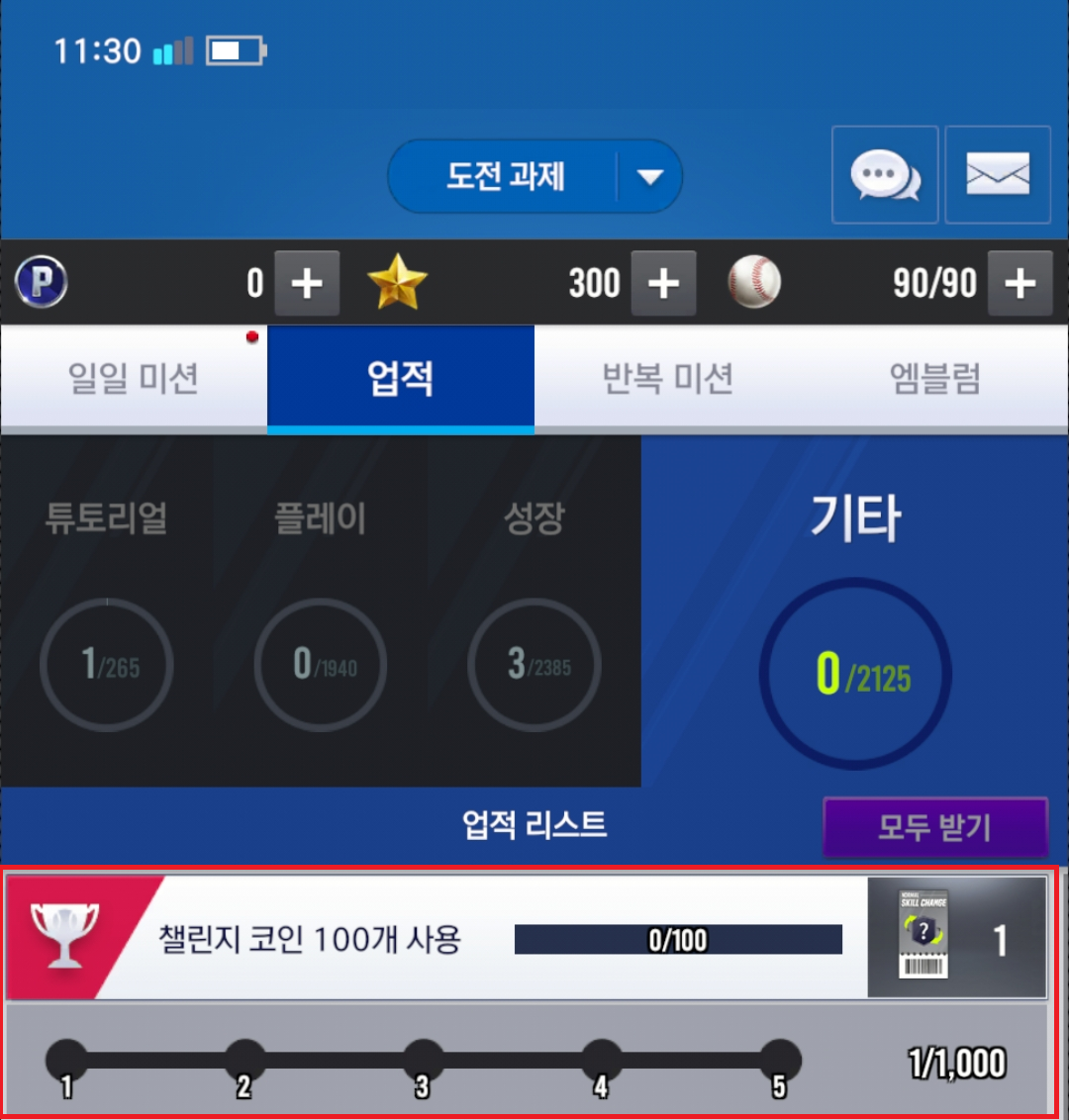Open the chat speech bubble icon
The height and width of the screenshot is (1120, 1069).
[885, 175]
